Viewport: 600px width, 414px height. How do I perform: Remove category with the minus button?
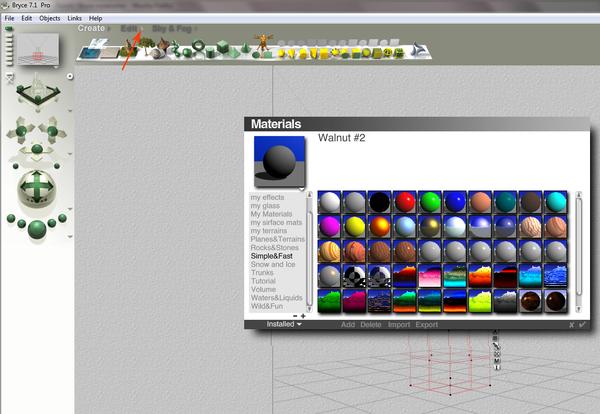pyautogui.click(x=295, y=316)
